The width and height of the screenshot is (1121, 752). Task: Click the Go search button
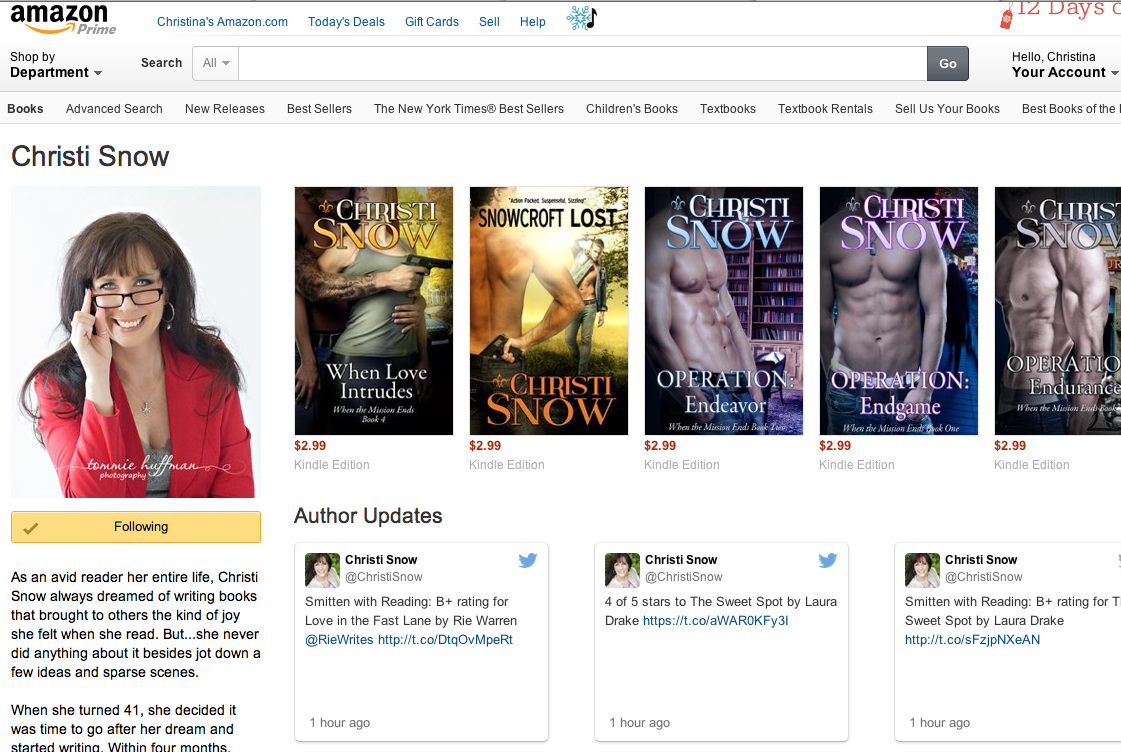(x=948, y=64)
